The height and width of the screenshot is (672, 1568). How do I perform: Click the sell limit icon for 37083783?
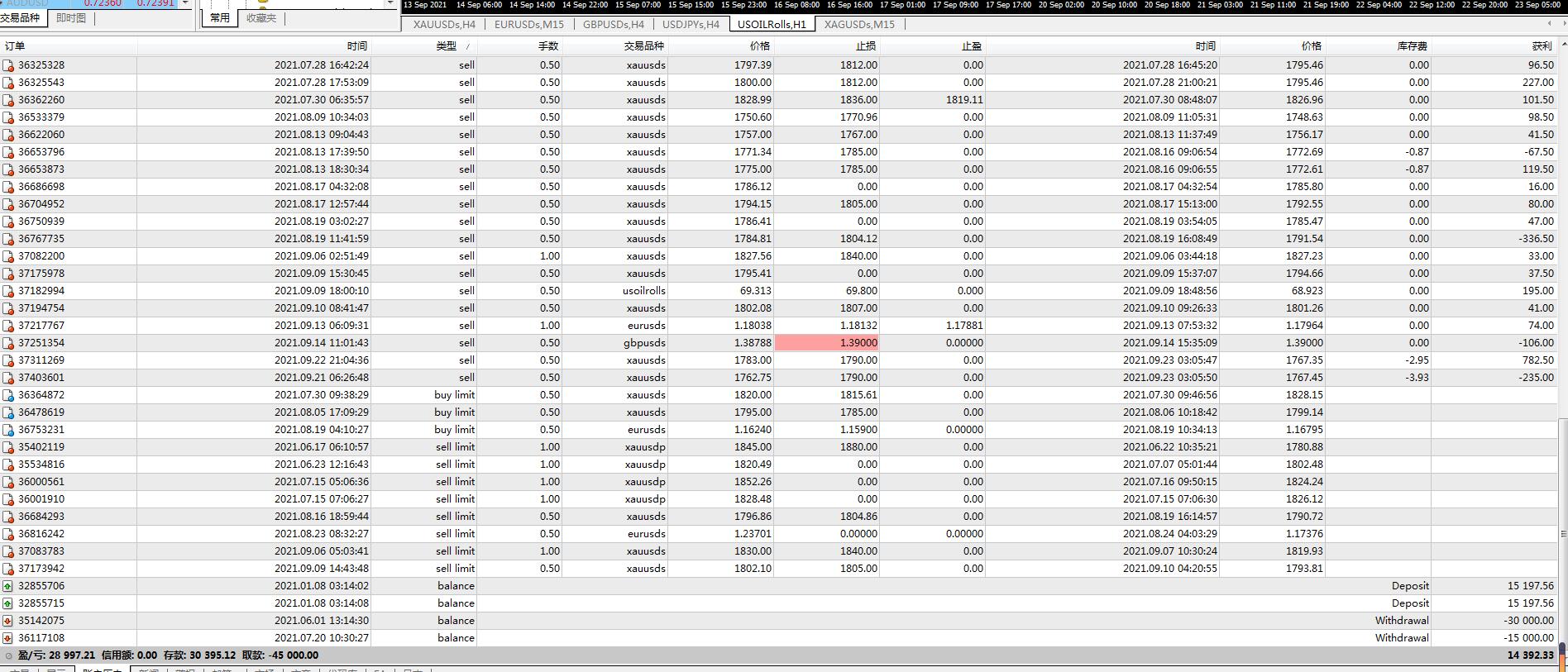[8, 551]
